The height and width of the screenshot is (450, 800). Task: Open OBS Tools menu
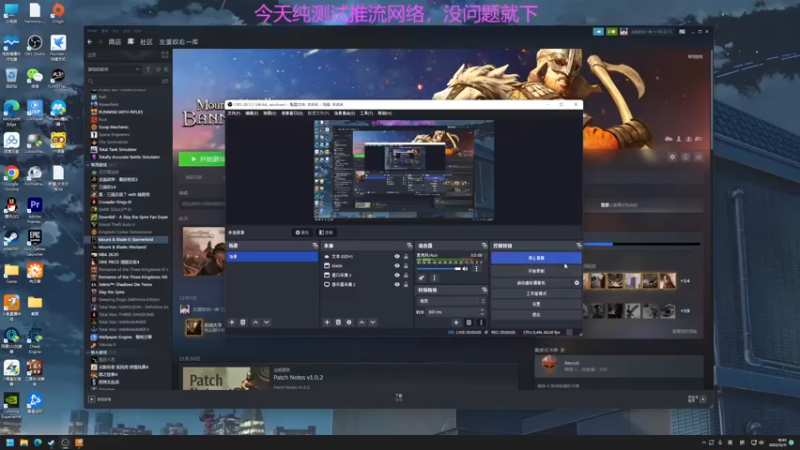(x=366, y=113)
